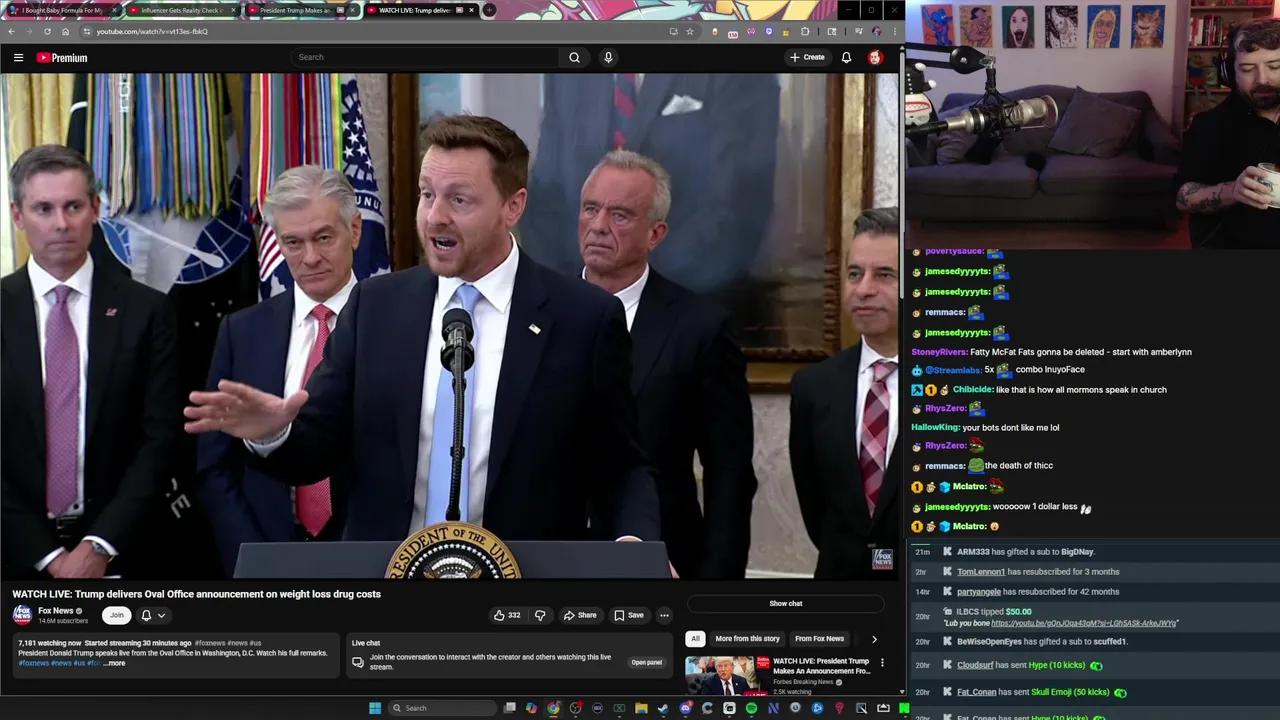Click the Save button

pos(629,615)
